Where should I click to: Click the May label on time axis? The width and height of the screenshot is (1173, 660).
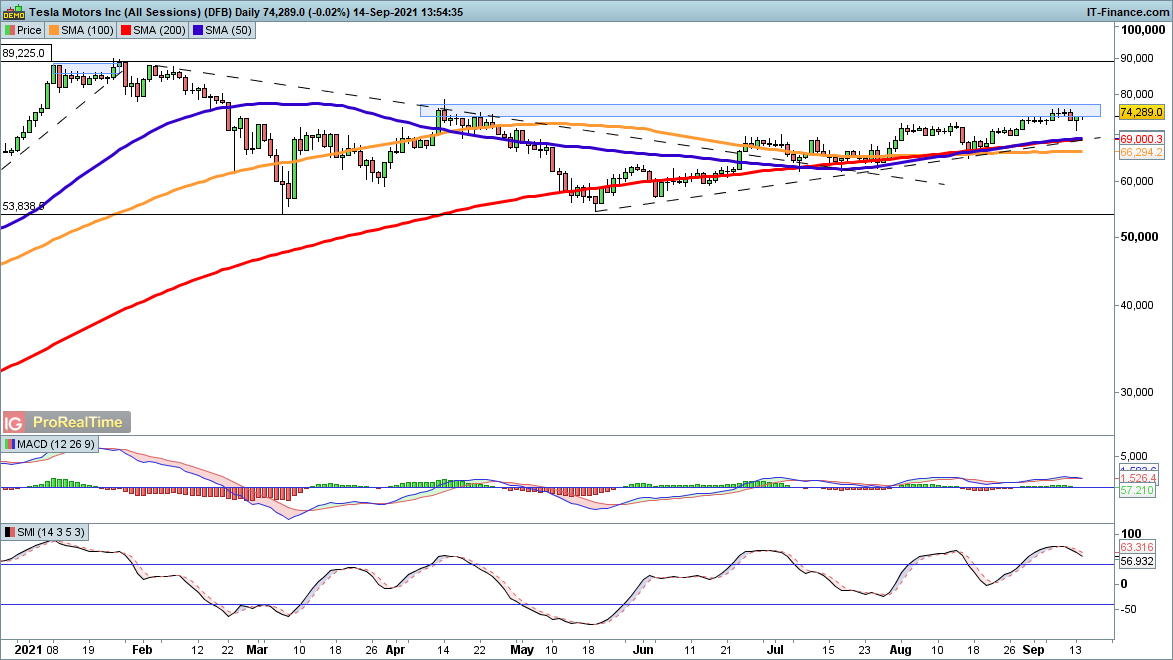point(522,650)
